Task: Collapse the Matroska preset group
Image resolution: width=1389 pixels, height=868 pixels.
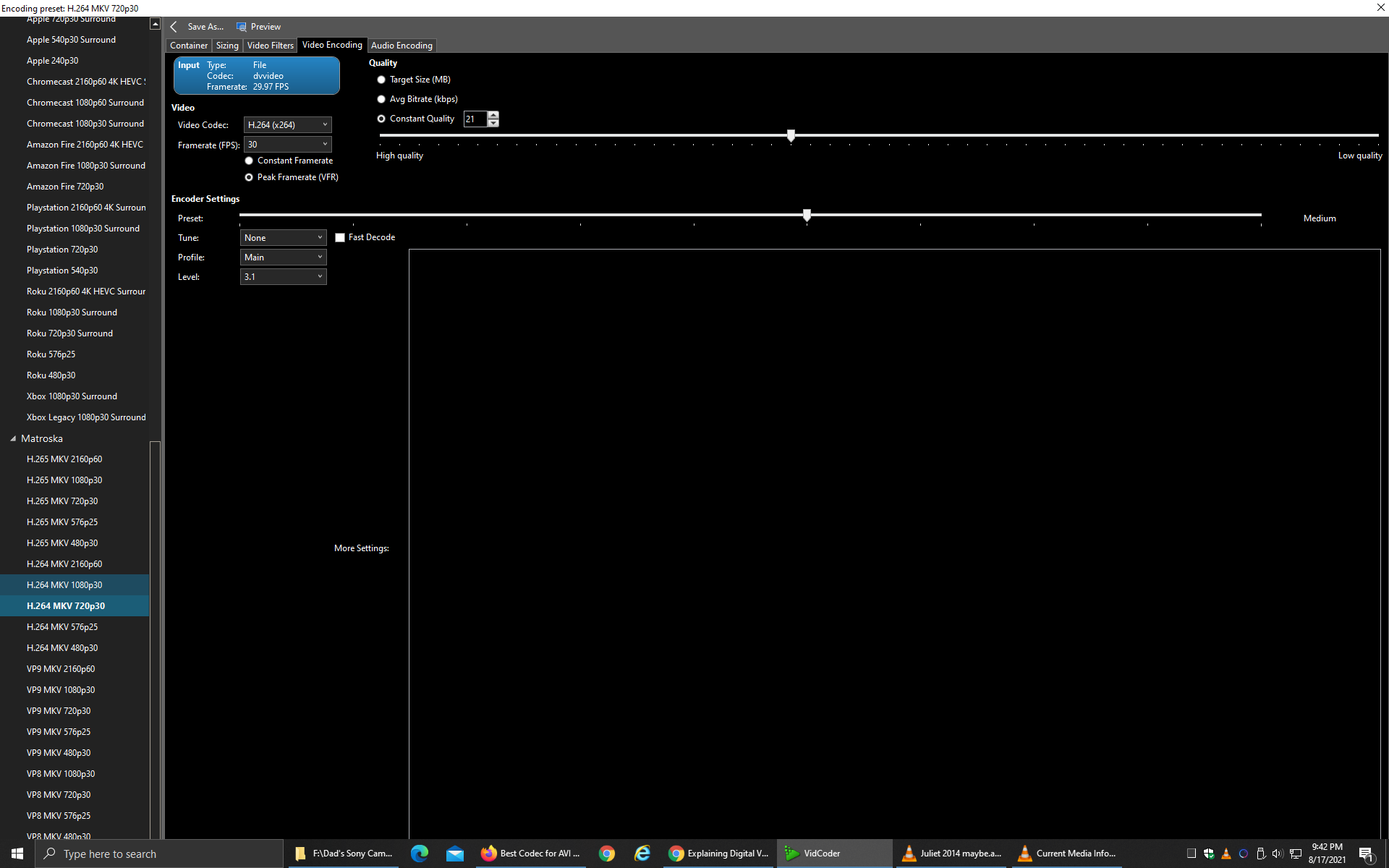Action: click(x=13, y=439)
